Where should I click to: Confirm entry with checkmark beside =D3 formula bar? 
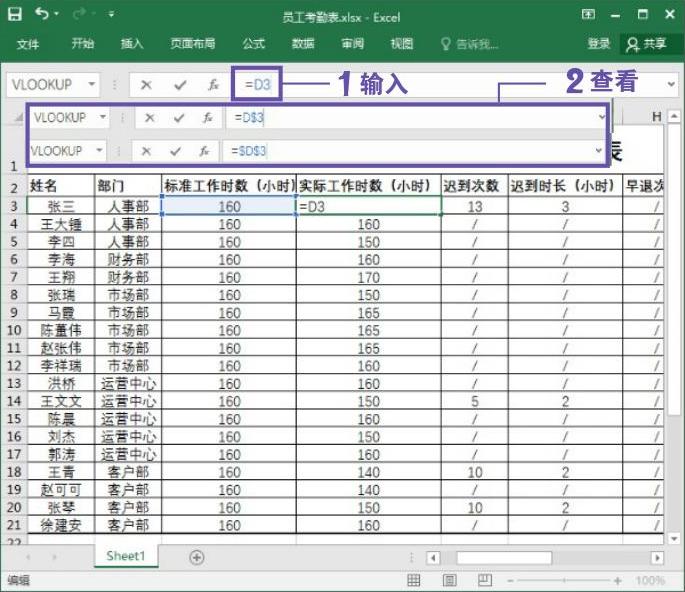[x=180, y=85]
